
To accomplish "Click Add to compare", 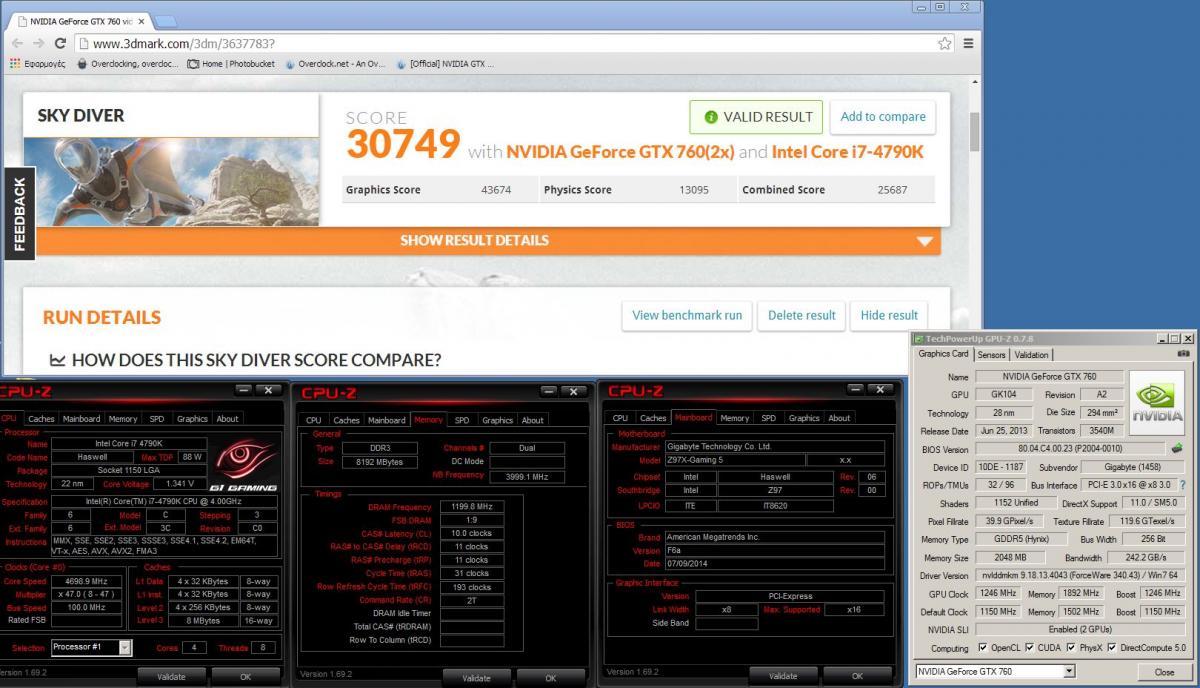I will pyautogui.click(x=883, y=117).
